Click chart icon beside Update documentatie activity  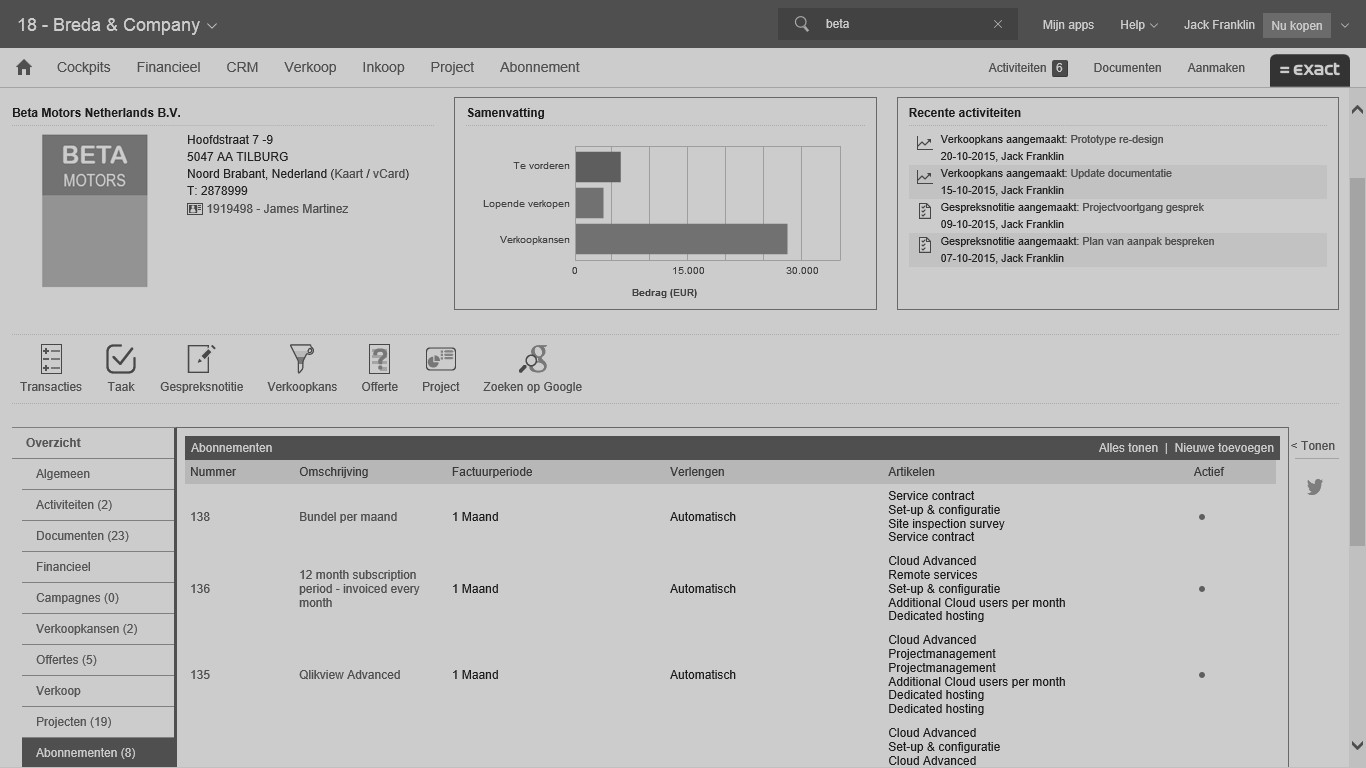coord(924,178)
